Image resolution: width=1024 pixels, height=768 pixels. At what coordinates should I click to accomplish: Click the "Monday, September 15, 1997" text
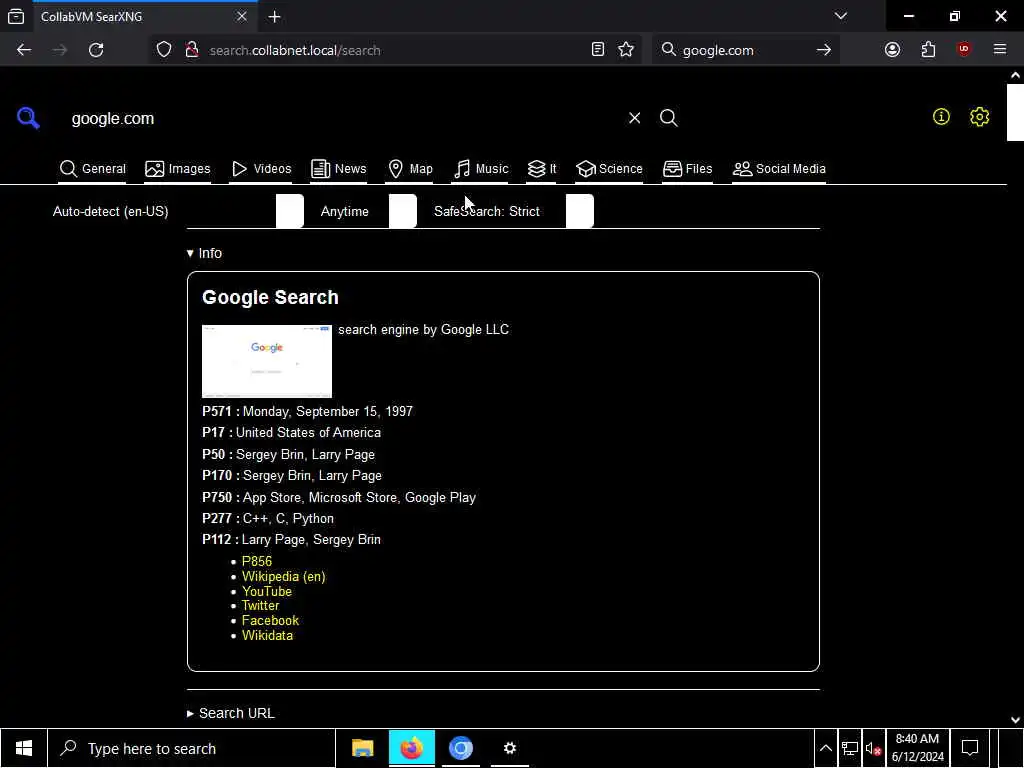click(x=328, y=411)
